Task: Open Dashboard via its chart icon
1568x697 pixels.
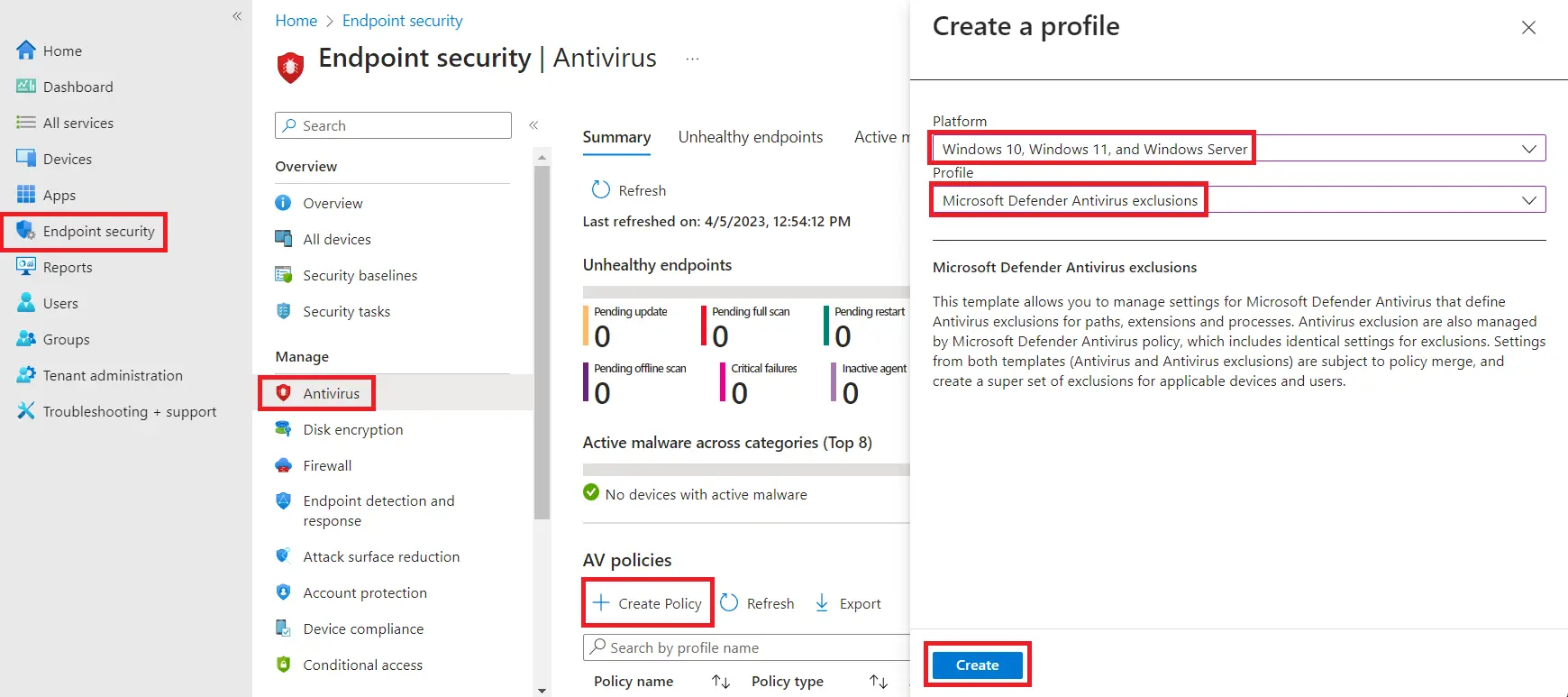Action: pyautogui.click(x=26, y=87)
